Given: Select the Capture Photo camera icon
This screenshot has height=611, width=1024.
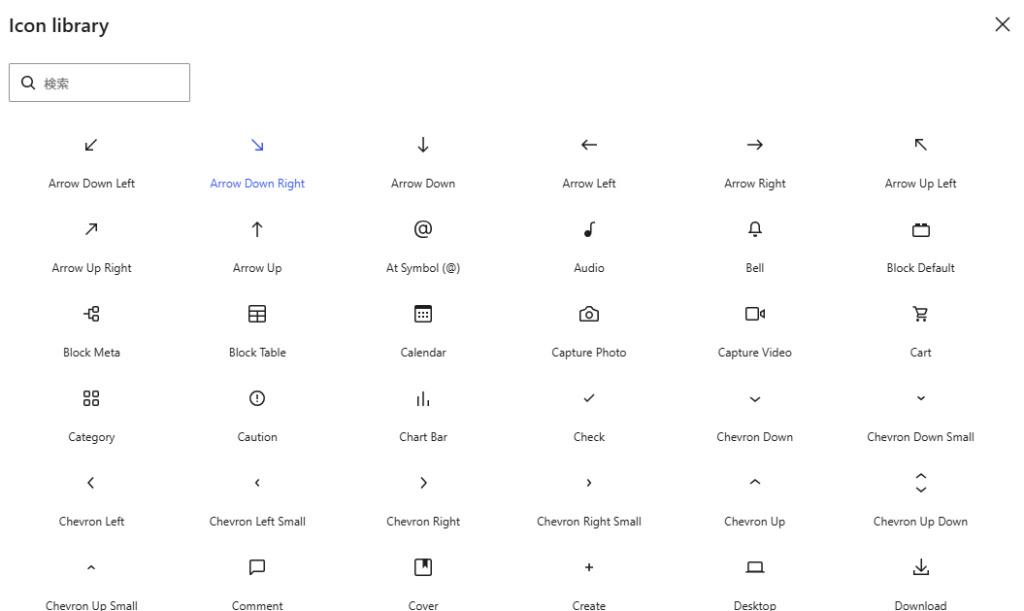Looking at the screenshot, I should (589, 314).
